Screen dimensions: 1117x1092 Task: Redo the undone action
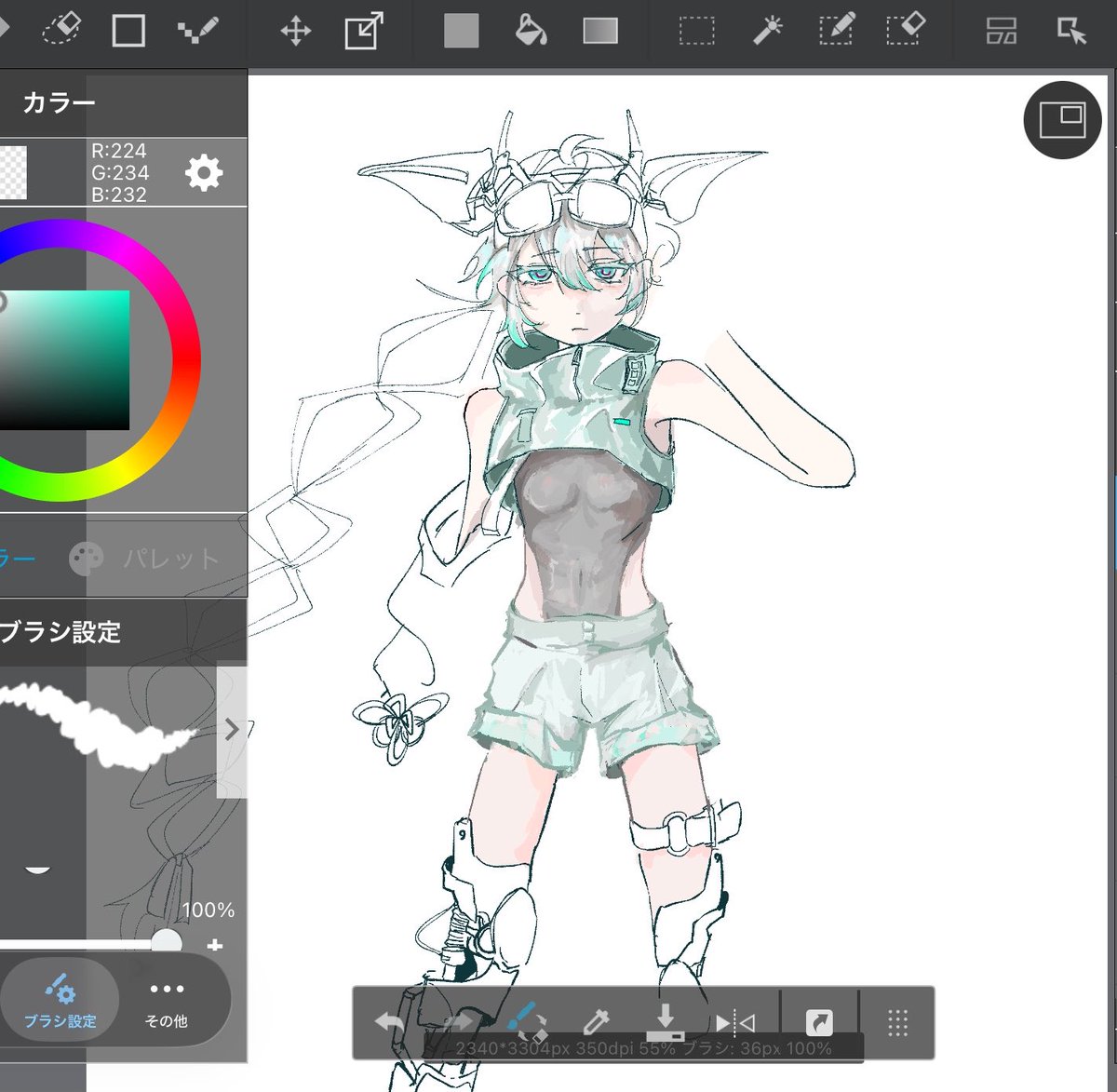pos(457,1022)
